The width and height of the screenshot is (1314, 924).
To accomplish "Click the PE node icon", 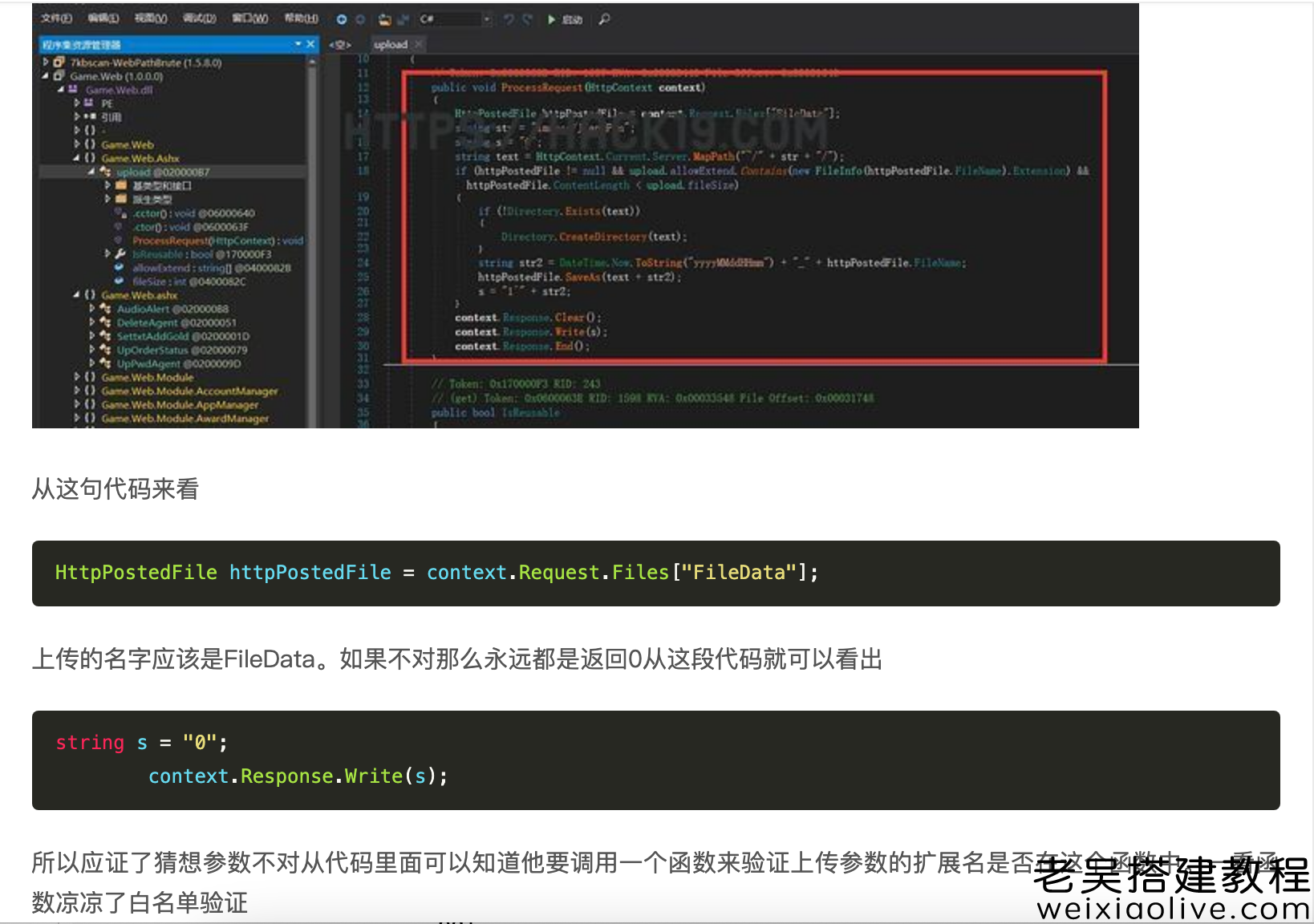I will click(89, 104).
